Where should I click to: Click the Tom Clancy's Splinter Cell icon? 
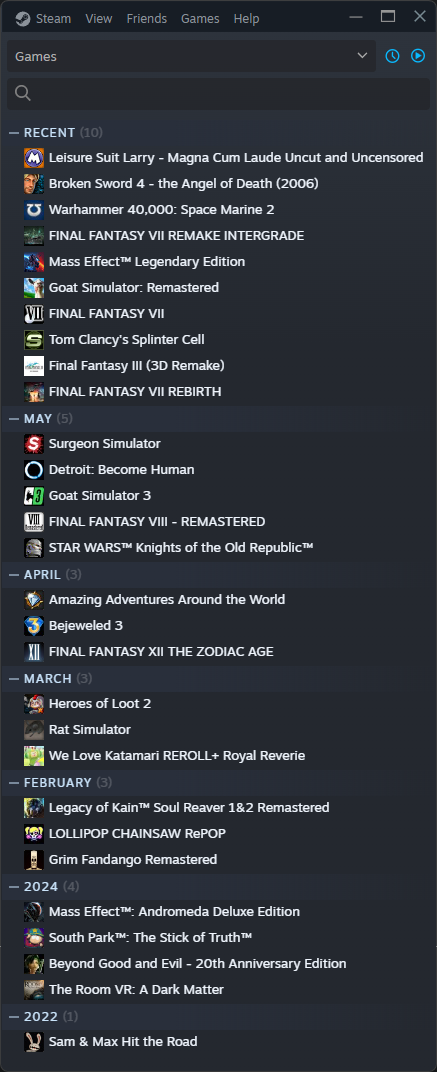point(34,340)
